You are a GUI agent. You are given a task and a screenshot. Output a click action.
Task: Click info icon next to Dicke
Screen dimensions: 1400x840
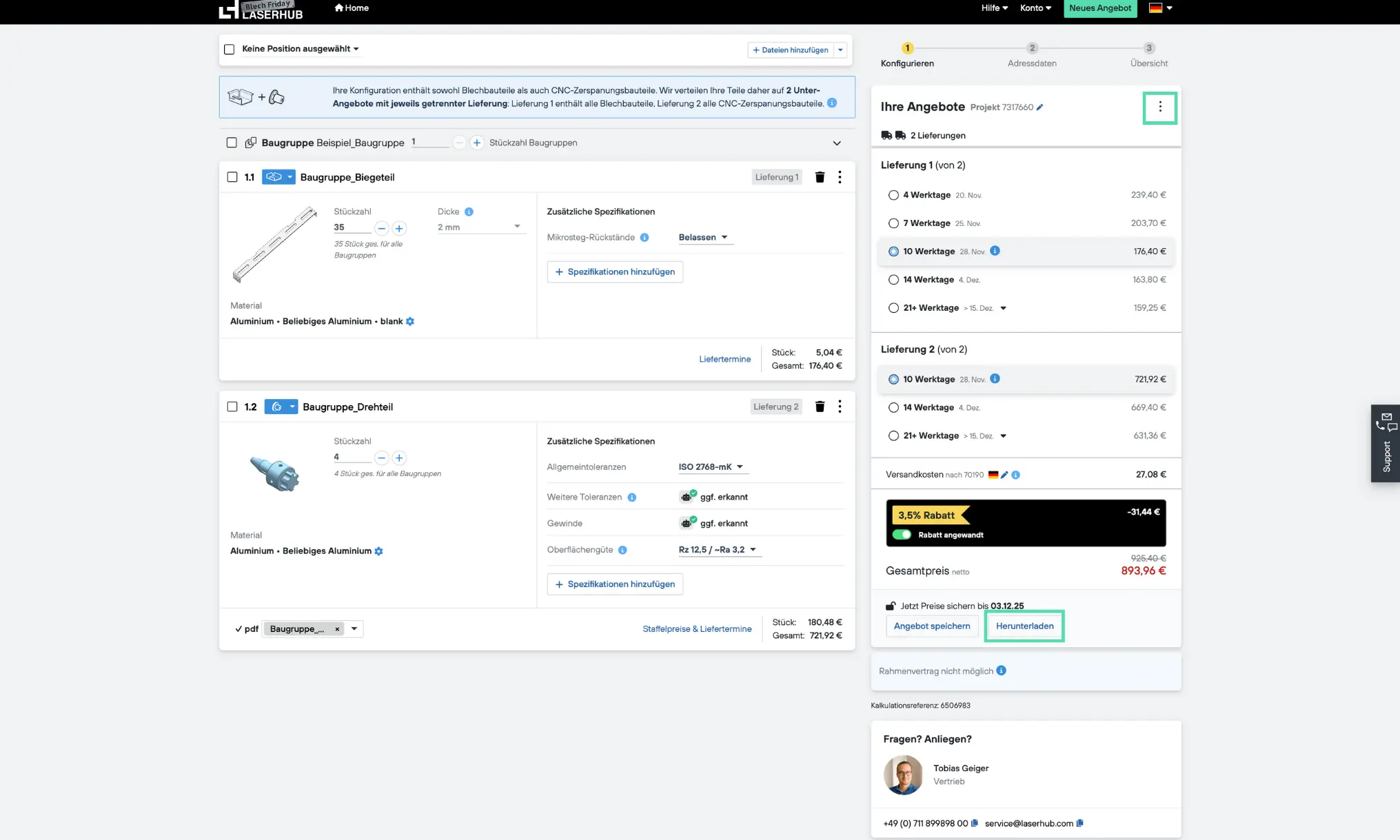[469, 212]
